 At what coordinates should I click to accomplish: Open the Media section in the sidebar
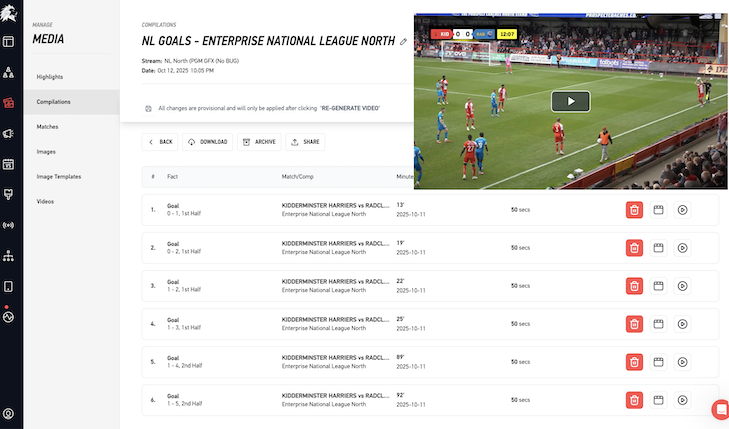9,102
